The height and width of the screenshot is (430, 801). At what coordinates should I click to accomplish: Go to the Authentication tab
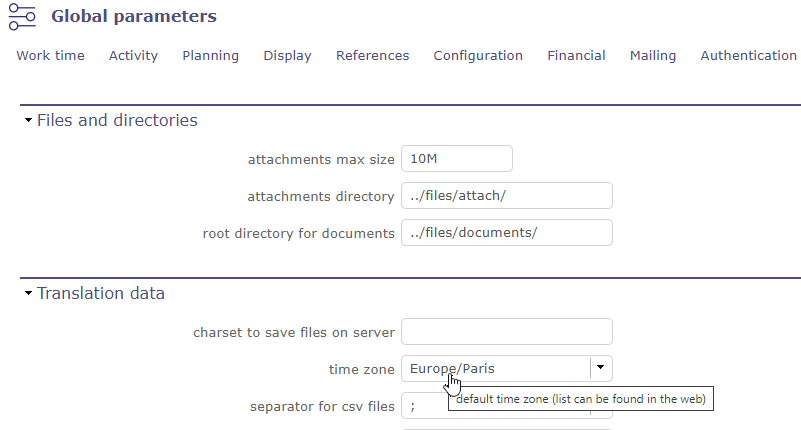pos(748,56)
